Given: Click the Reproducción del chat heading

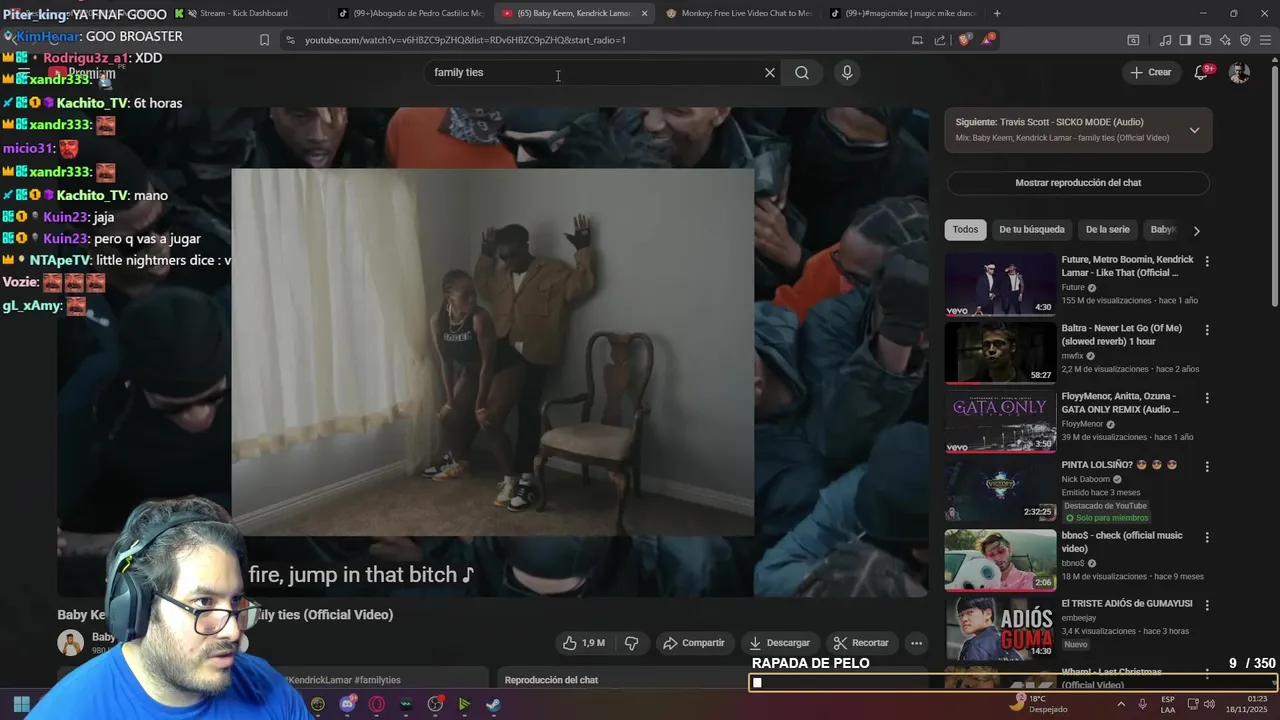Looking at the screenshot, I should [x=551, y=680].
